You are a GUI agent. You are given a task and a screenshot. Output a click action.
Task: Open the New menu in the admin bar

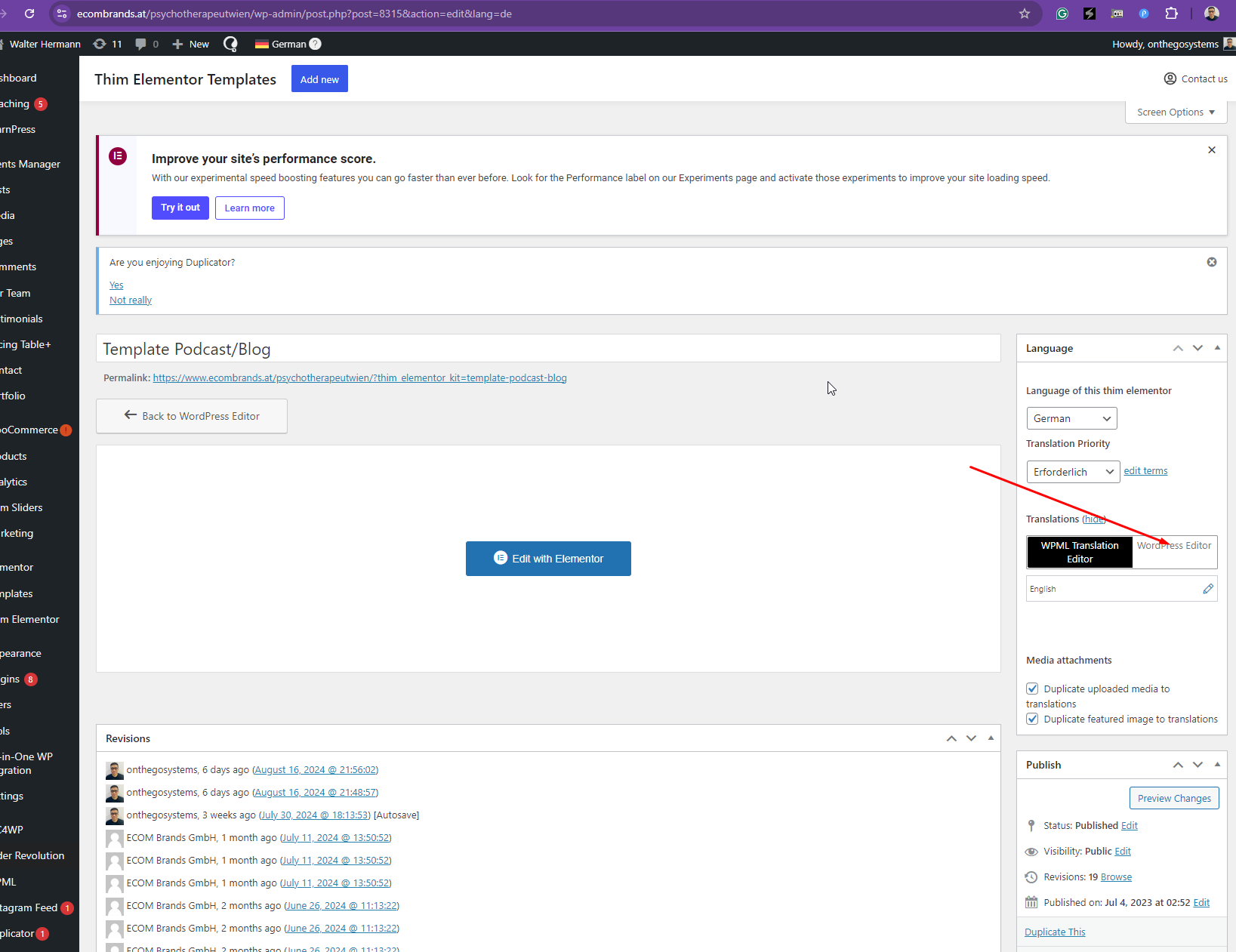point(191,44)
